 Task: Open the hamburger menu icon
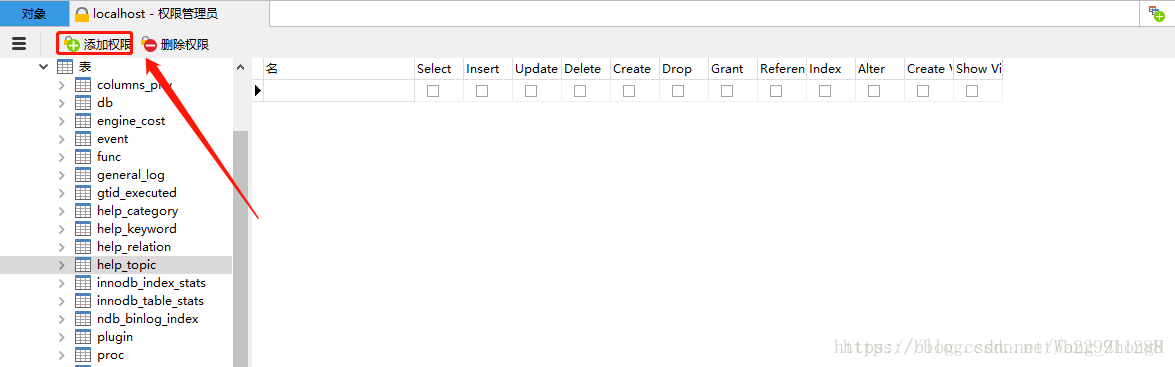tap(19, 44)
